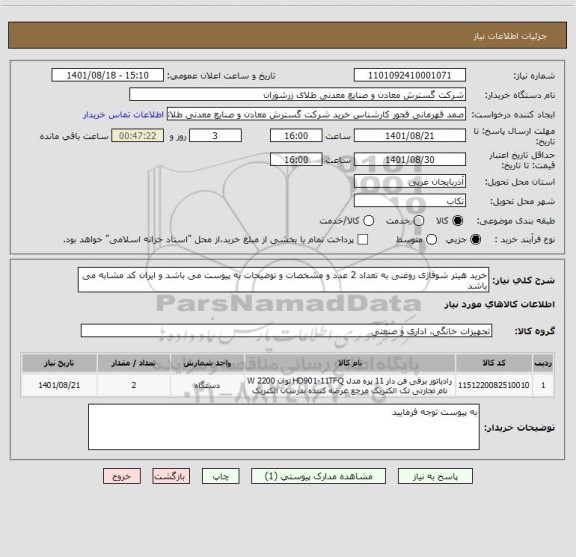Click the گروه کالا field
The image size is (576, 557).
point(286,331)
